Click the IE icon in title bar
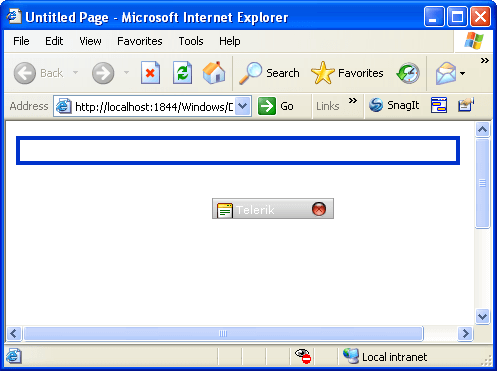497x371 pixels. click(x=14, y=17)
